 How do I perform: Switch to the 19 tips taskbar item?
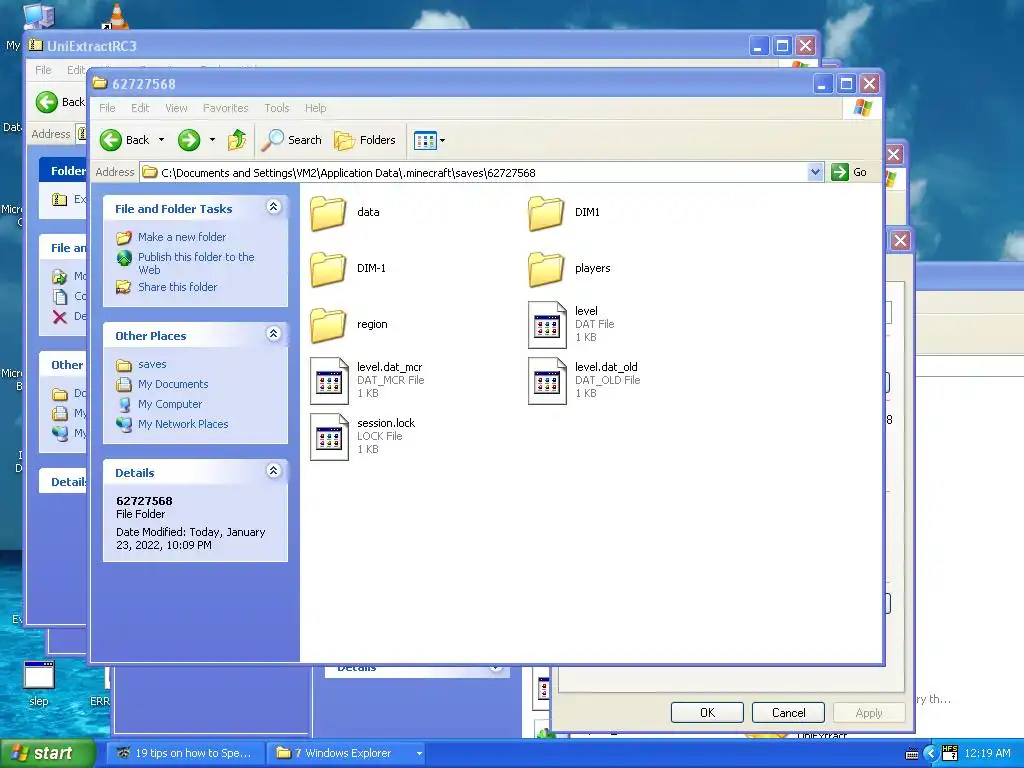pyautogui.click(x=185, y=753)
